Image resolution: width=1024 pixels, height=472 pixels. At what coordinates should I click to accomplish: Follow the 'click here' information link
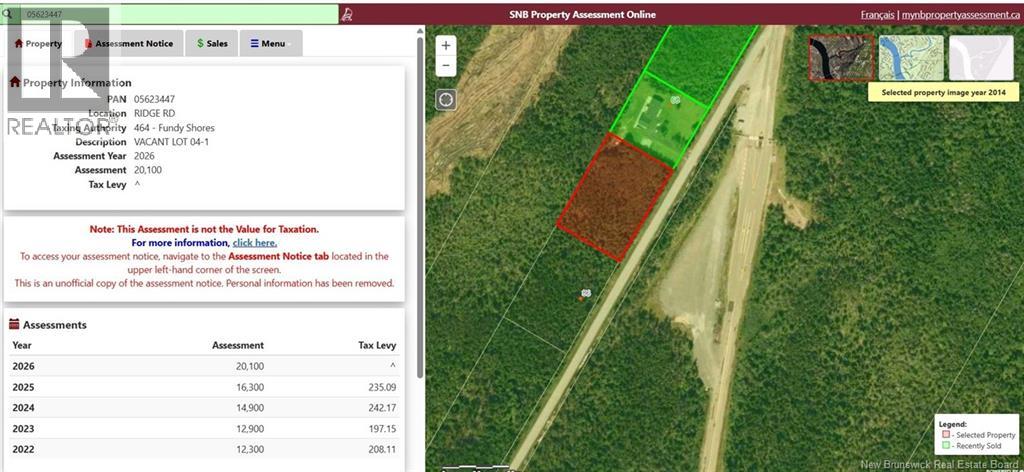(254, 243)
